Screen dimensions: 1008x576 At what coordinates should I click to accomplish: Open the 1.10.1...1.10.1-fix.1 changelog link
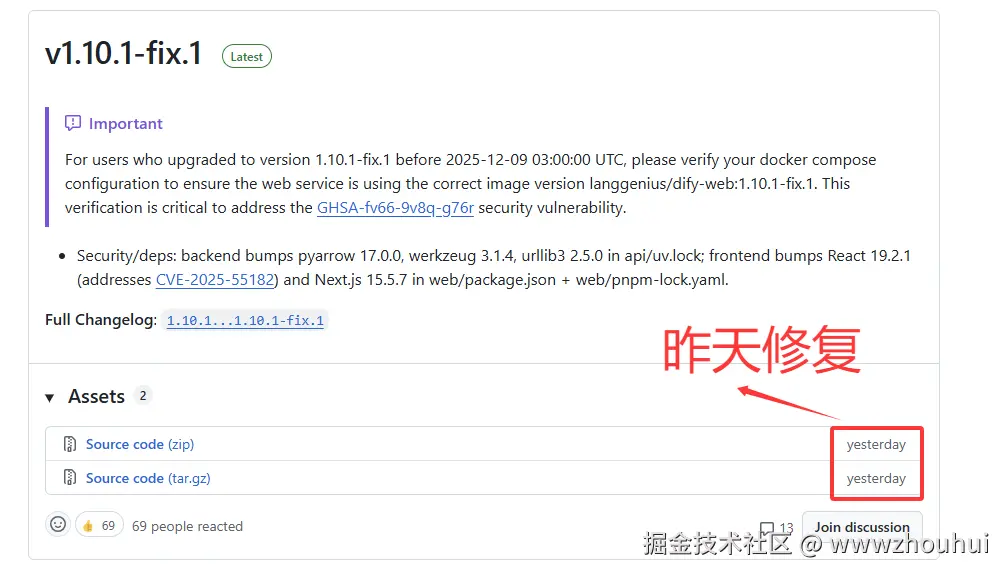[x=245, y=320]
